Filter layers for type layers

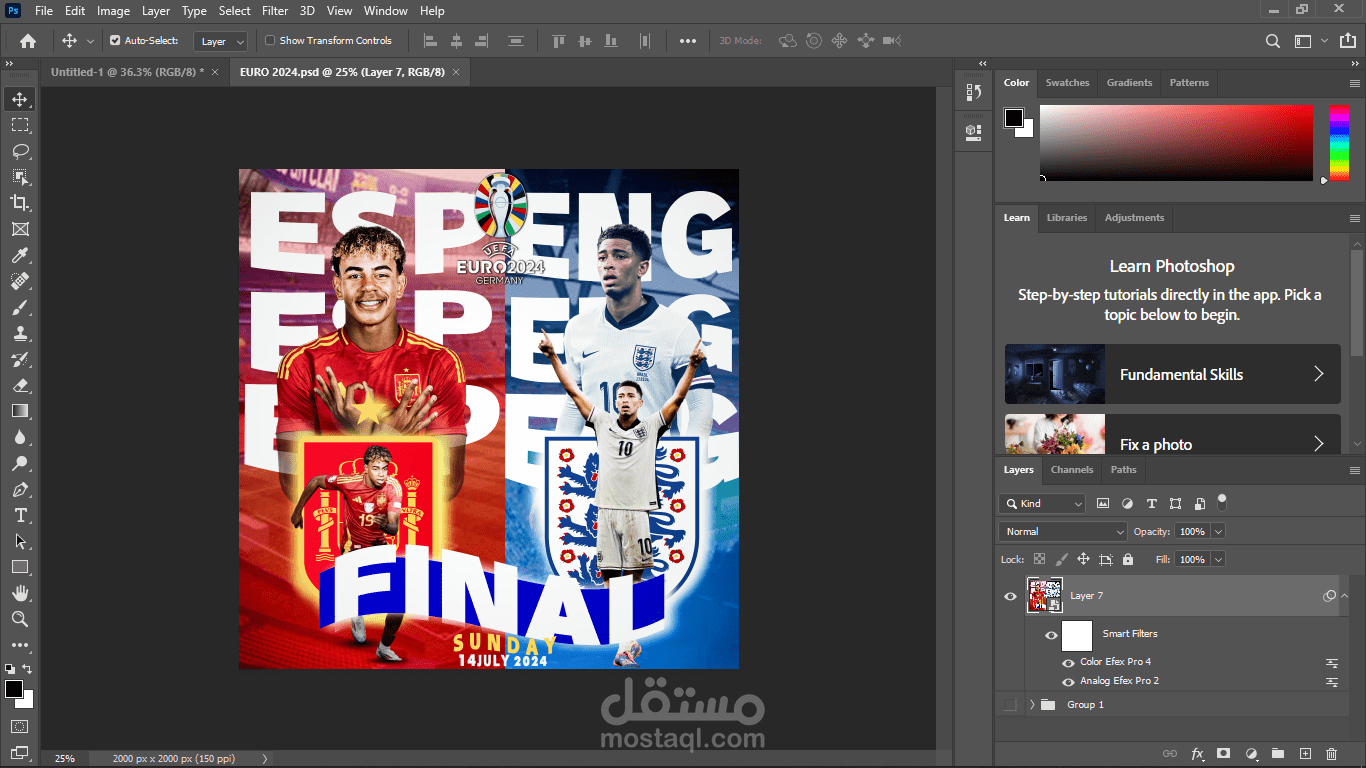pyautogui.click(x=1151, y=504)
